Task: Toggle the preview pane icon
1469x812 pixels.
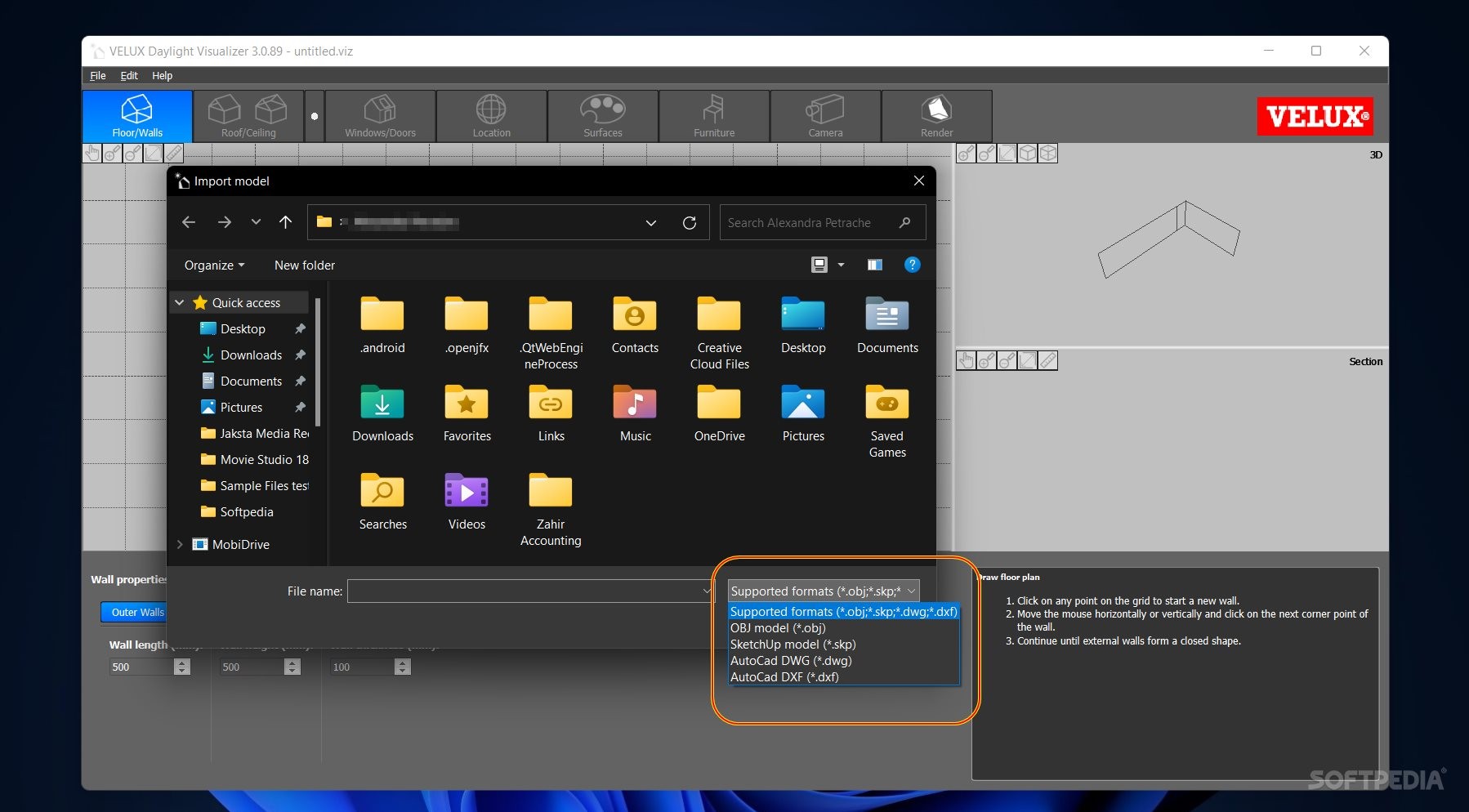Action: tap(875, 265)
